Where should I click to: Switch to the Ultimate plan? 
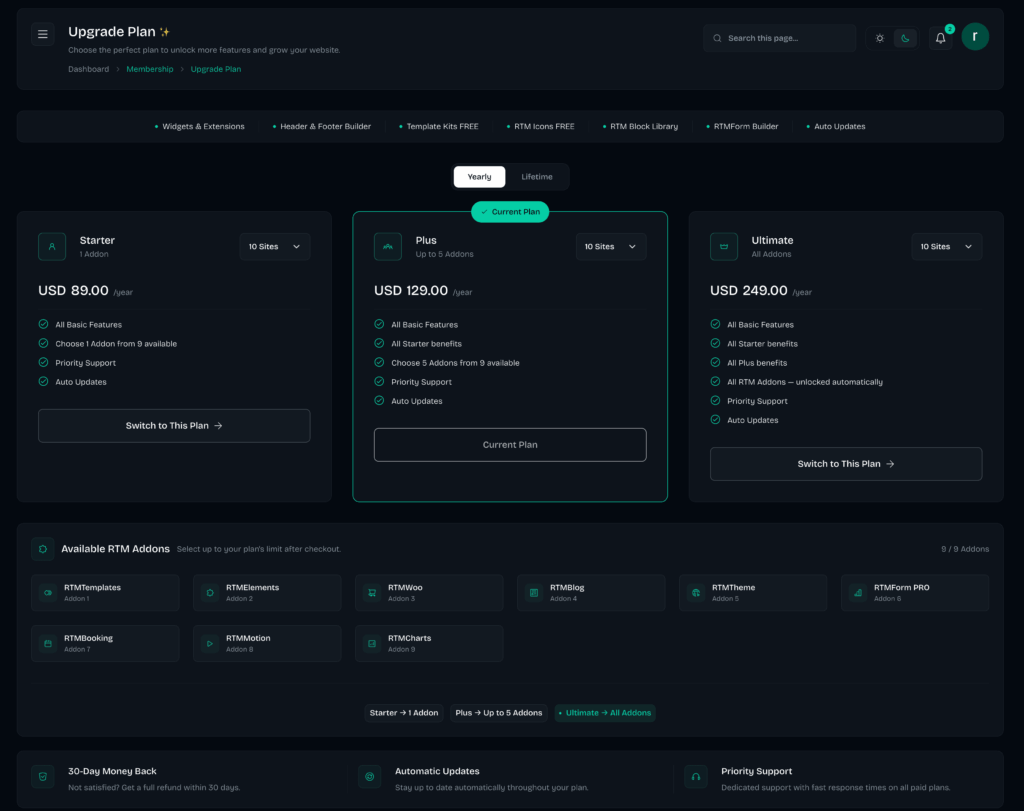coord(846,464)
